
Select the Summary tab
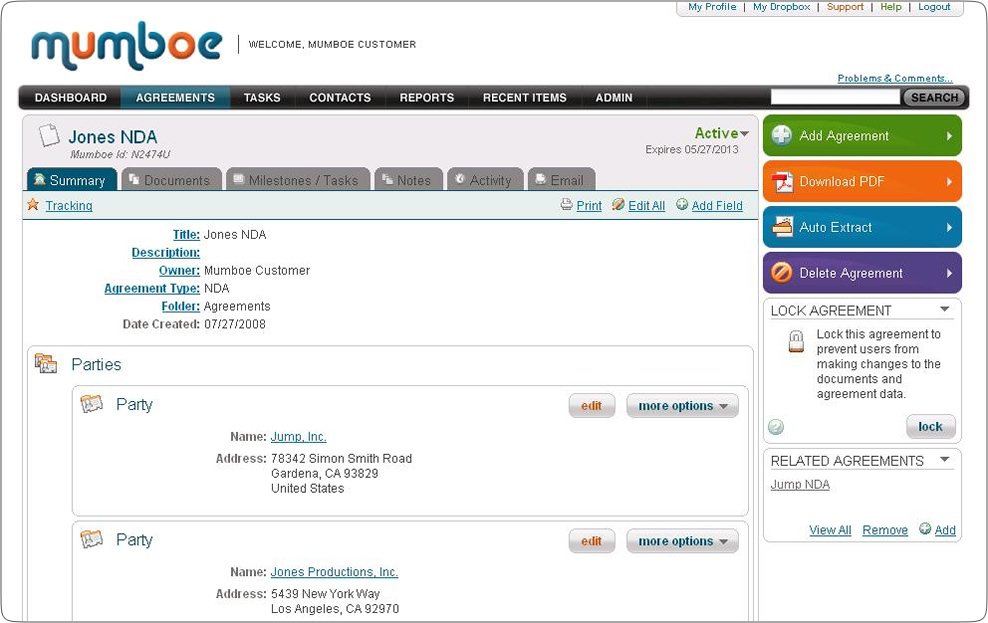point(72,180)
